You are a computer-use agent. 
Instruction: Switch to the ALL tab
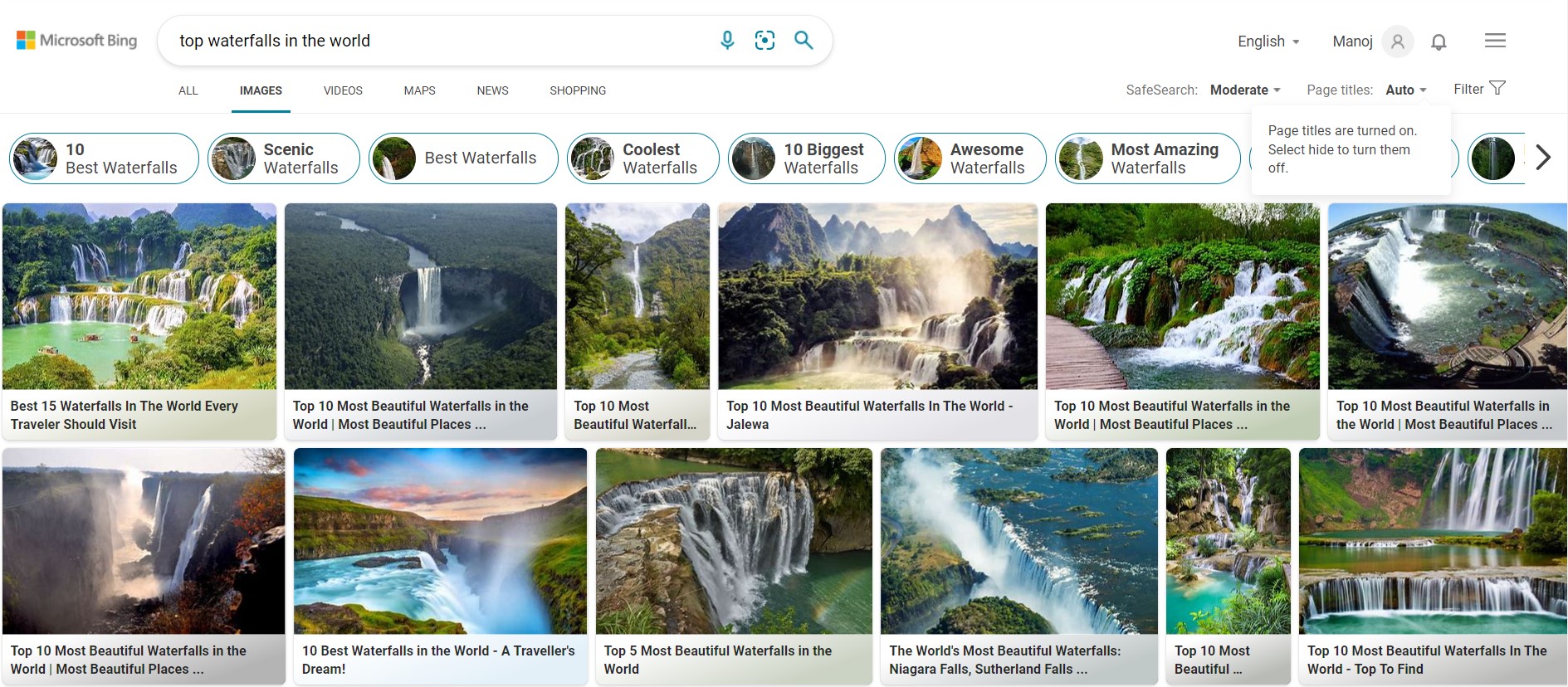coord(188,90)
